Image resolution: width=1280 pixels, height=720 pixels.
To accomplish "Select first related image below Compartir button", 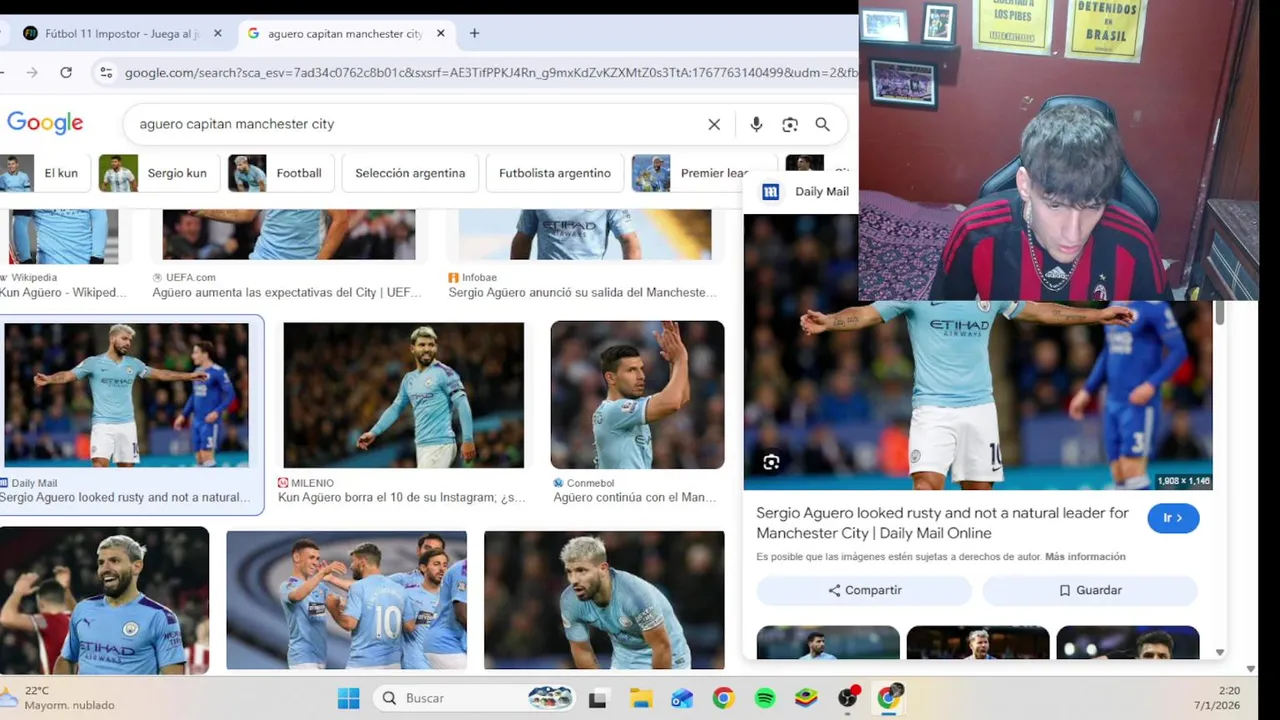I will (828, 642).
